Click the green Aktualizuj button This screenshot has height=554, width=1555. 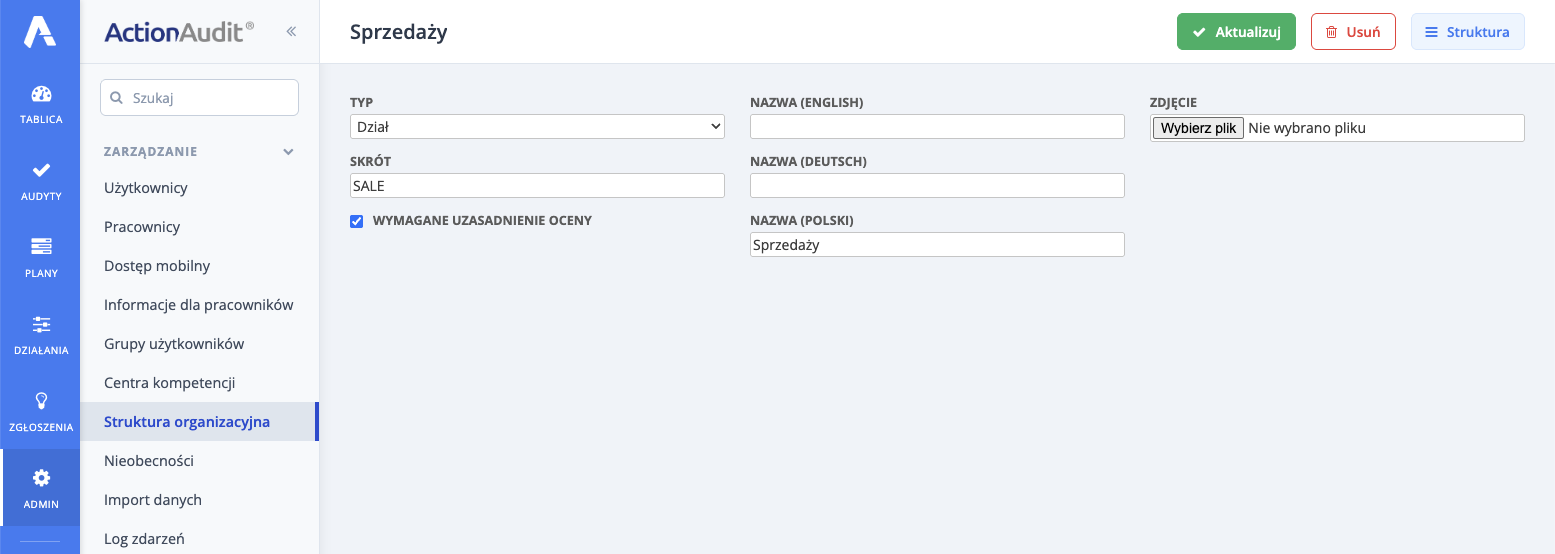click(x=1236, y=32)
